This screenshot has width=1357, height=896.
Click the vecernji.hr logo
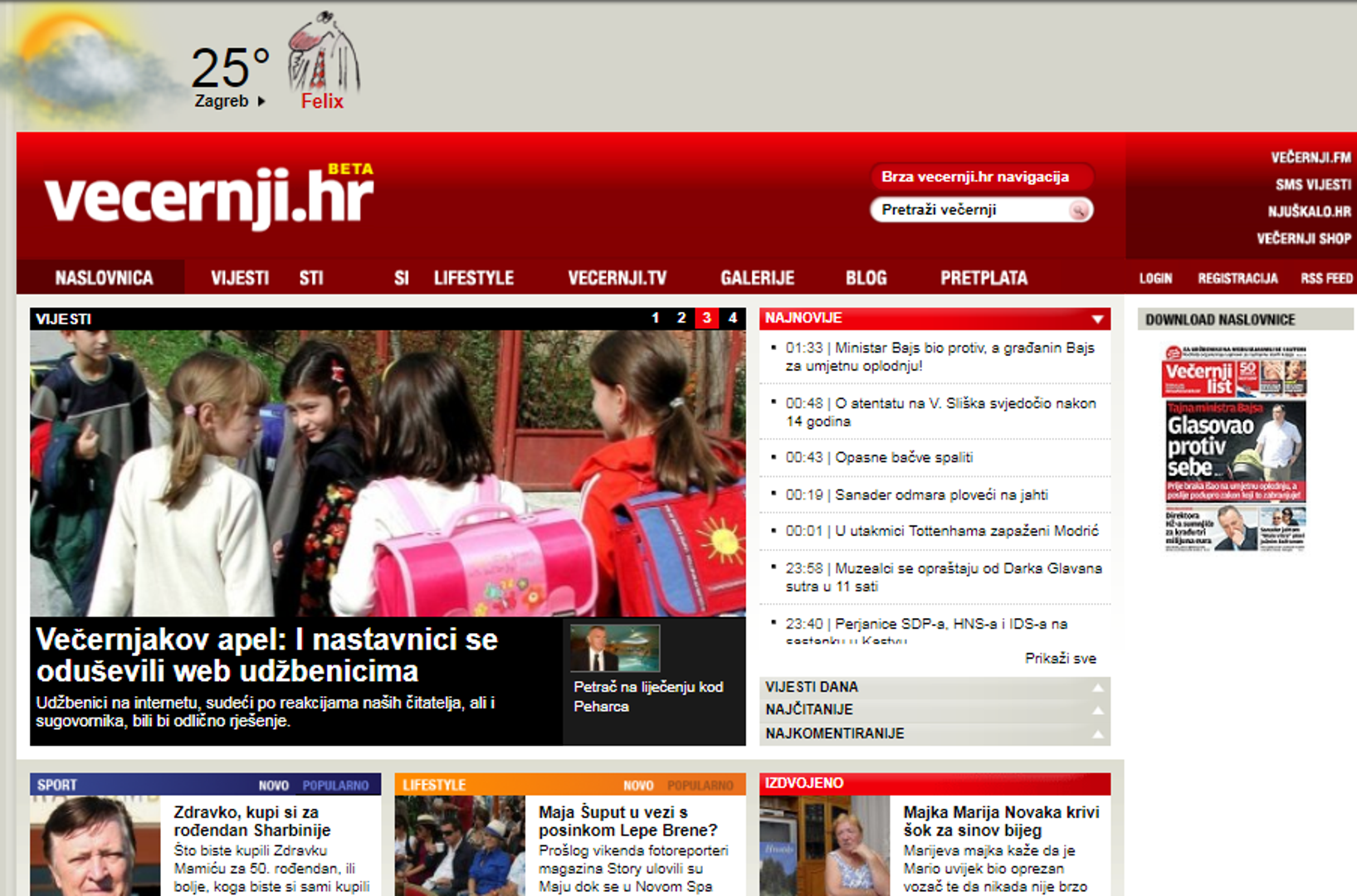coord(209,197)
